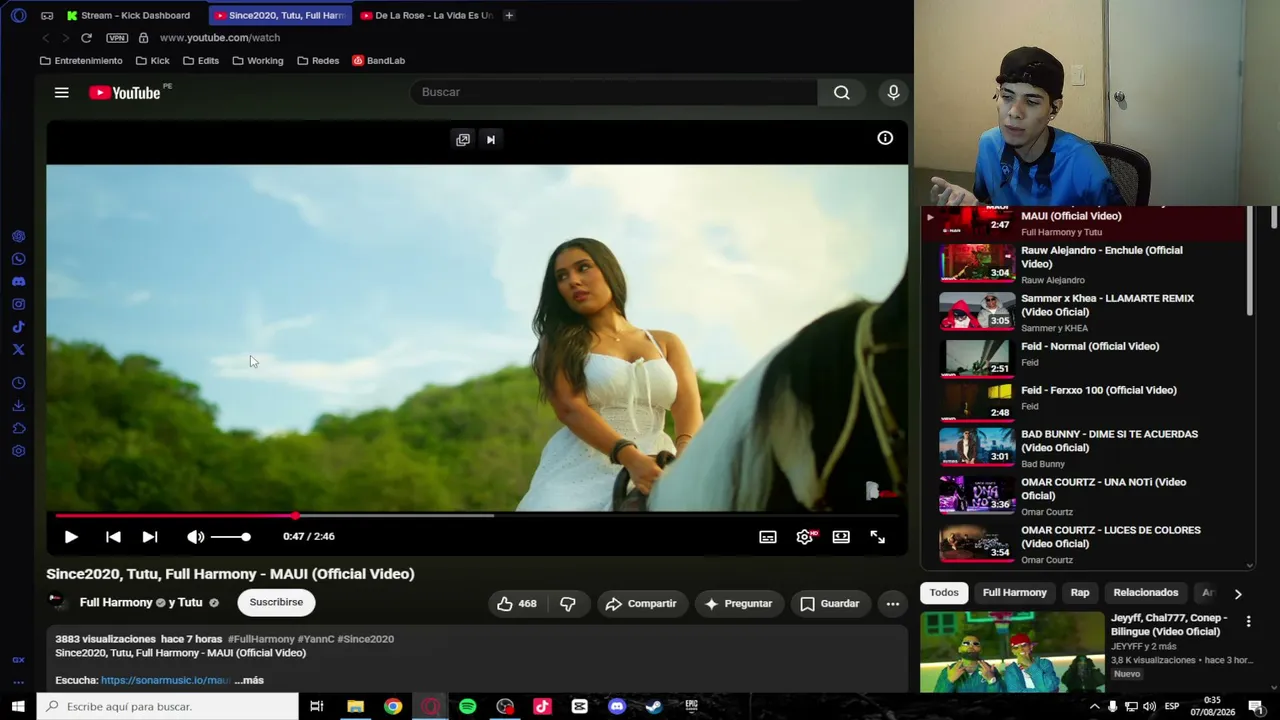
Task: Select the Relacionados filter chip
Action: point(1146,593)
